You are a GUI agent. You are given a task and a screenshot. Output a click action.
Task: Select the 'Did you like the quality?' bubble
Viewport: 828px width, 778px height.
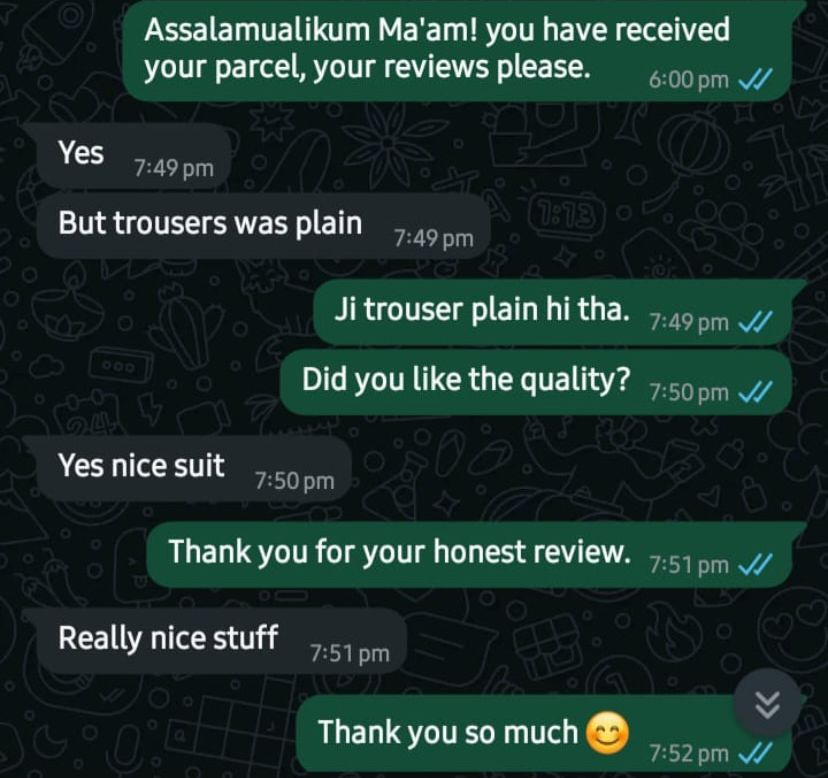(536, 382)
